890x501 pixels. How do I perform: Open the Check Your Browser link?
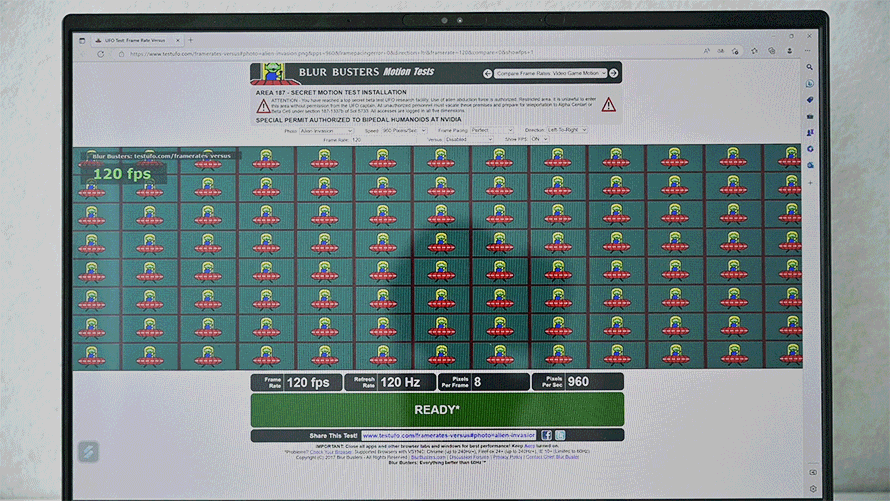(331, 452)
